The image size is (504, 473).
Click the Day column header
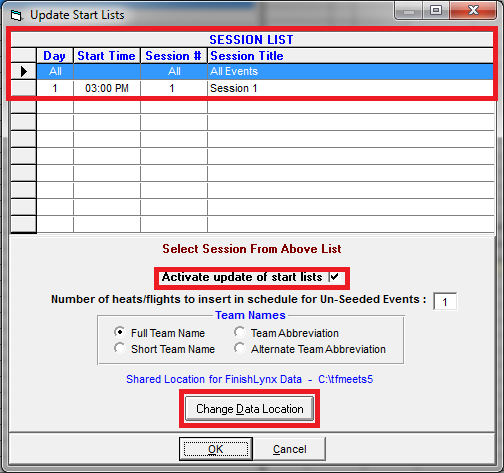click(x=55, y=56)
